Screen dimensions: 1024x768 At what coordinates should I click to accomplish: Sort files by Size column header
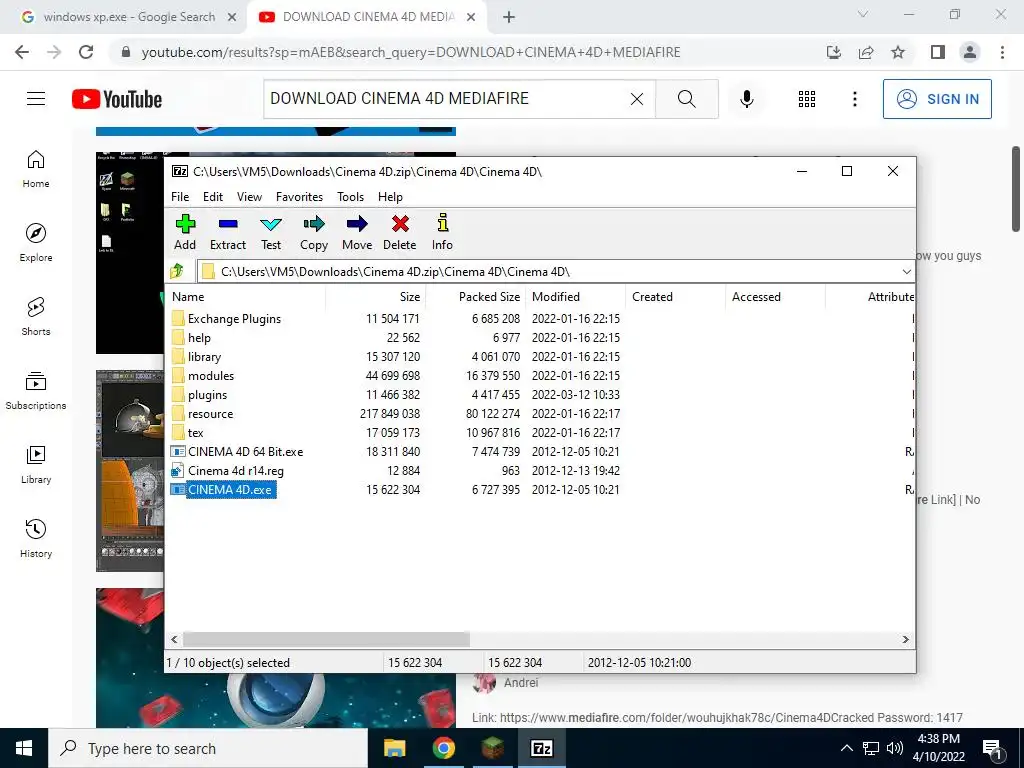coord(376,296)
